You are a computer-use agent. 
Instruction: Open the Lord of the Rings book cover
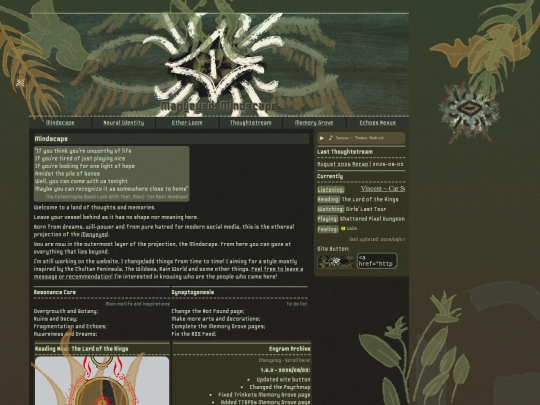click(102, 381)
